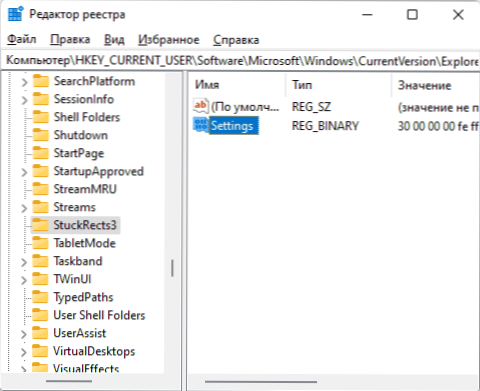Click the tree pane vertical scrollbar thumb
Viewport: 480px width, 391px height.
(x=172, y=268)
